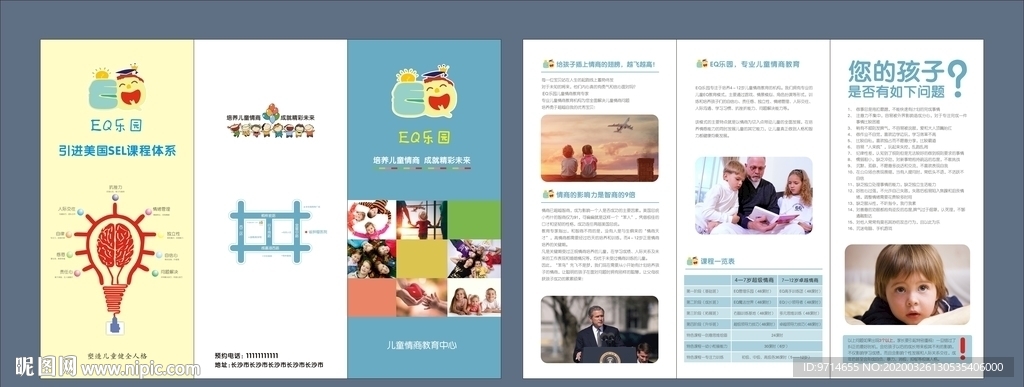Select grid photo of kids in a circle
The width and height of the screenshot is (1024, 387).
pos(372,219)
